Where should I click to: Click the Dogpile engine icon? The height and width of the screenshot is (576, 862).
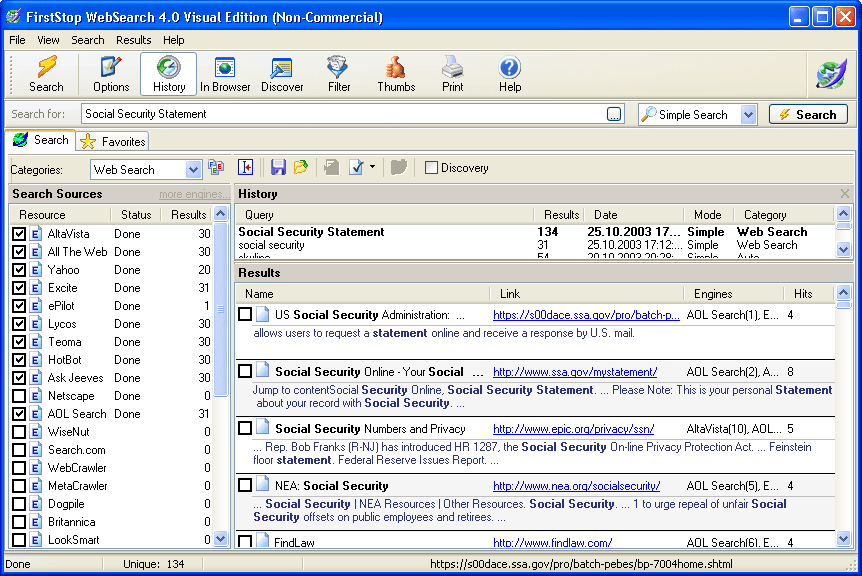click(x=36, y=504)
